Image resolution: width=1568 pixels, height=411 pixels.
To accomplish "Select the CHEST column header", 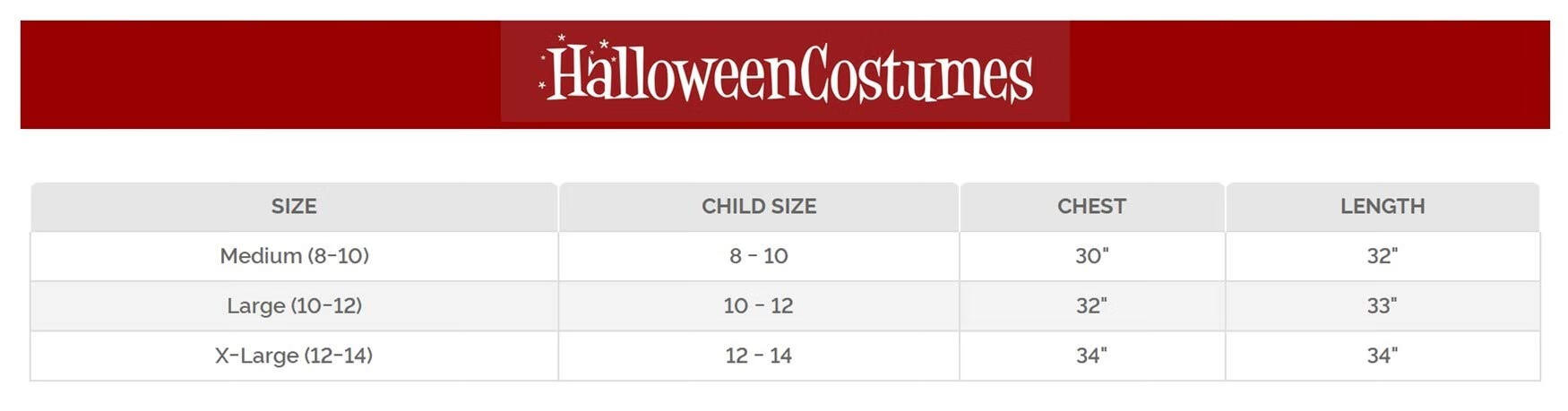I will [x=1091, y=207].
